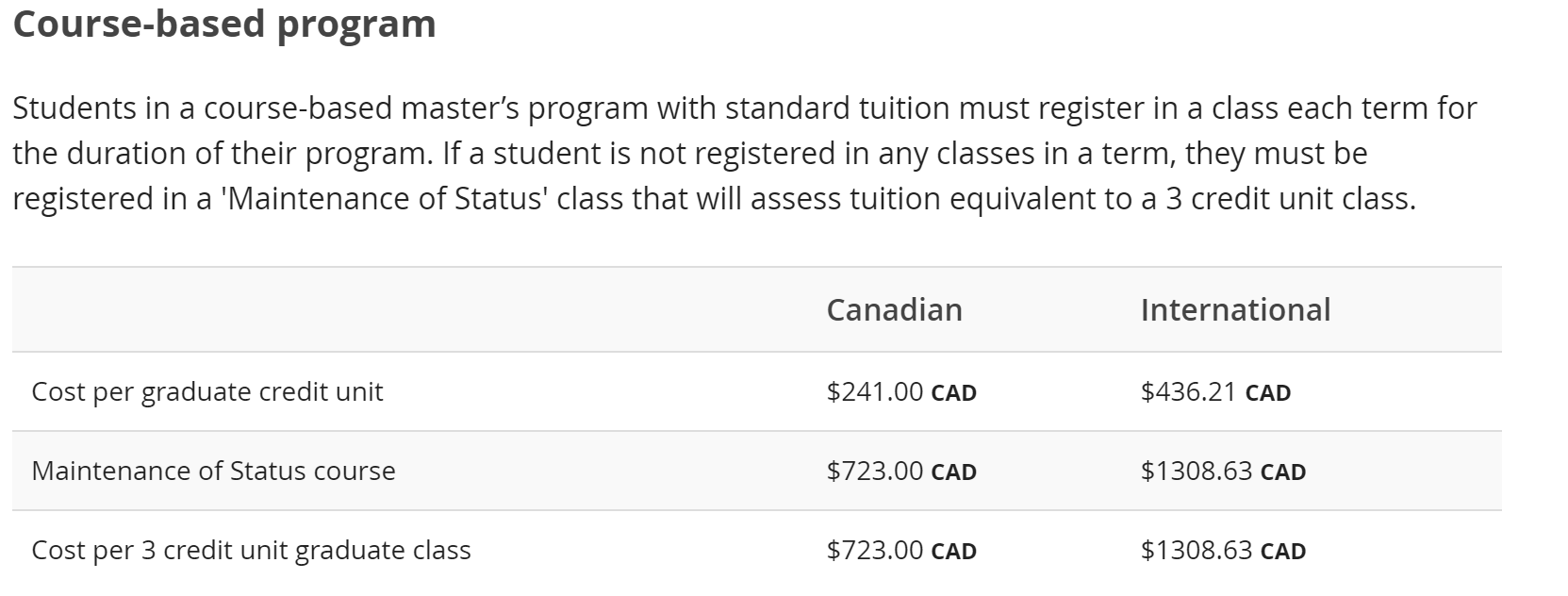Select the Canadian column header

(x=894, y=309)
